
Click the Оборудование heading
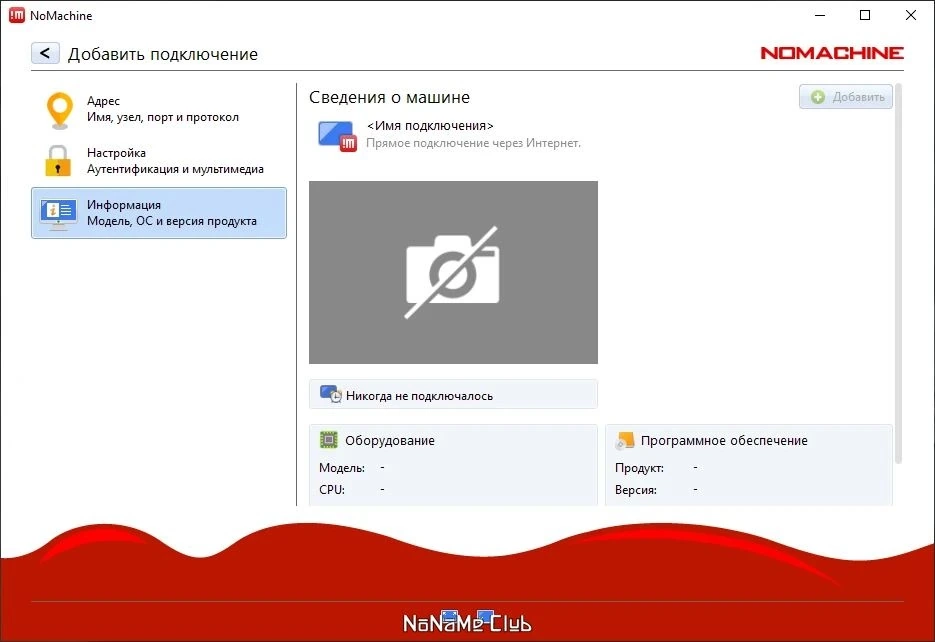(389, 441)
